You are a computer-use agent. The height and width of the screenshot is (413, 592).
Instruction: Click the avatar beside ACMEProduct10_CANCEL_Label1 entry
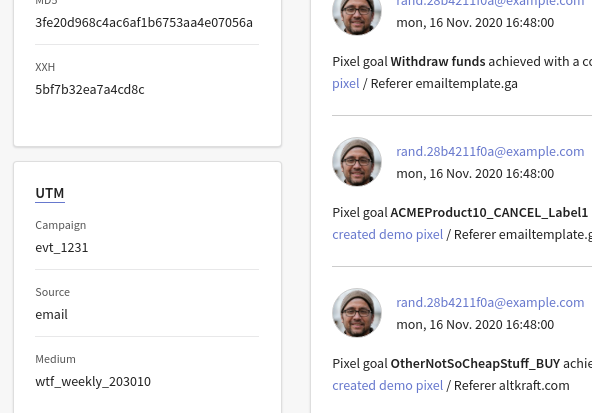click(357, 162)
